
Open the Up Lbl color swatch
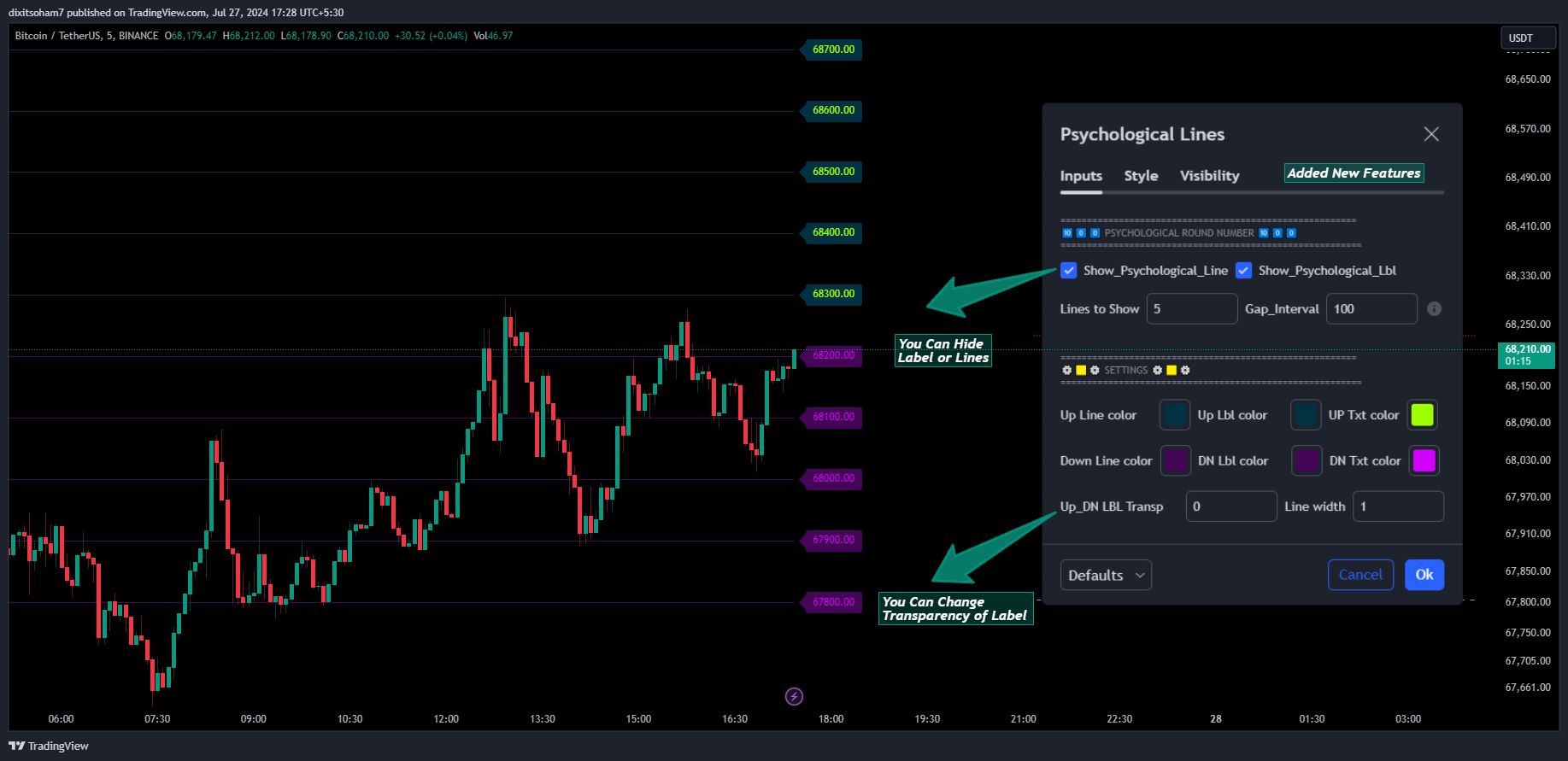pyautogui.click(x=1306, y=415)
